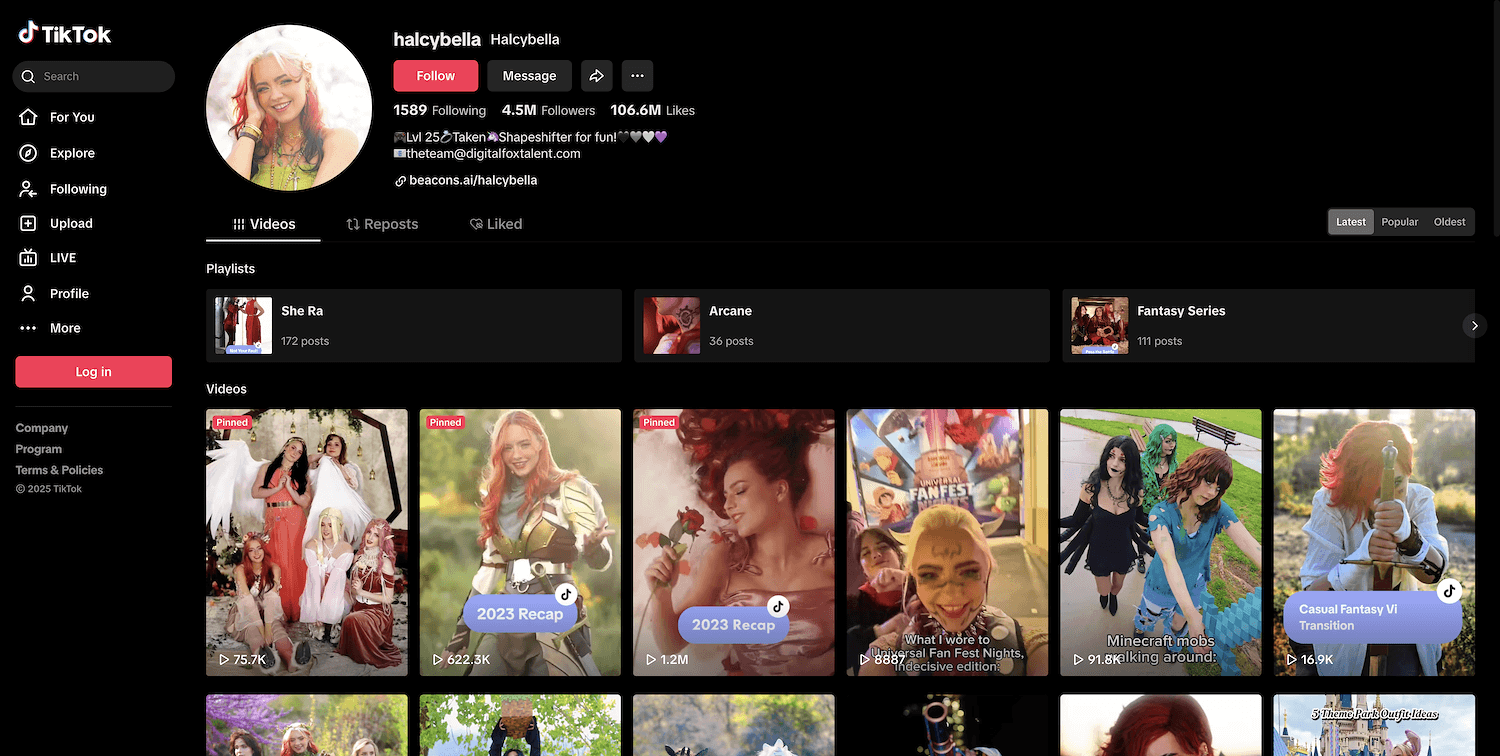The height and width of the screenshot is (756, 1500).
Task: Switch to the Liked tab
Action: pos(496,224)
